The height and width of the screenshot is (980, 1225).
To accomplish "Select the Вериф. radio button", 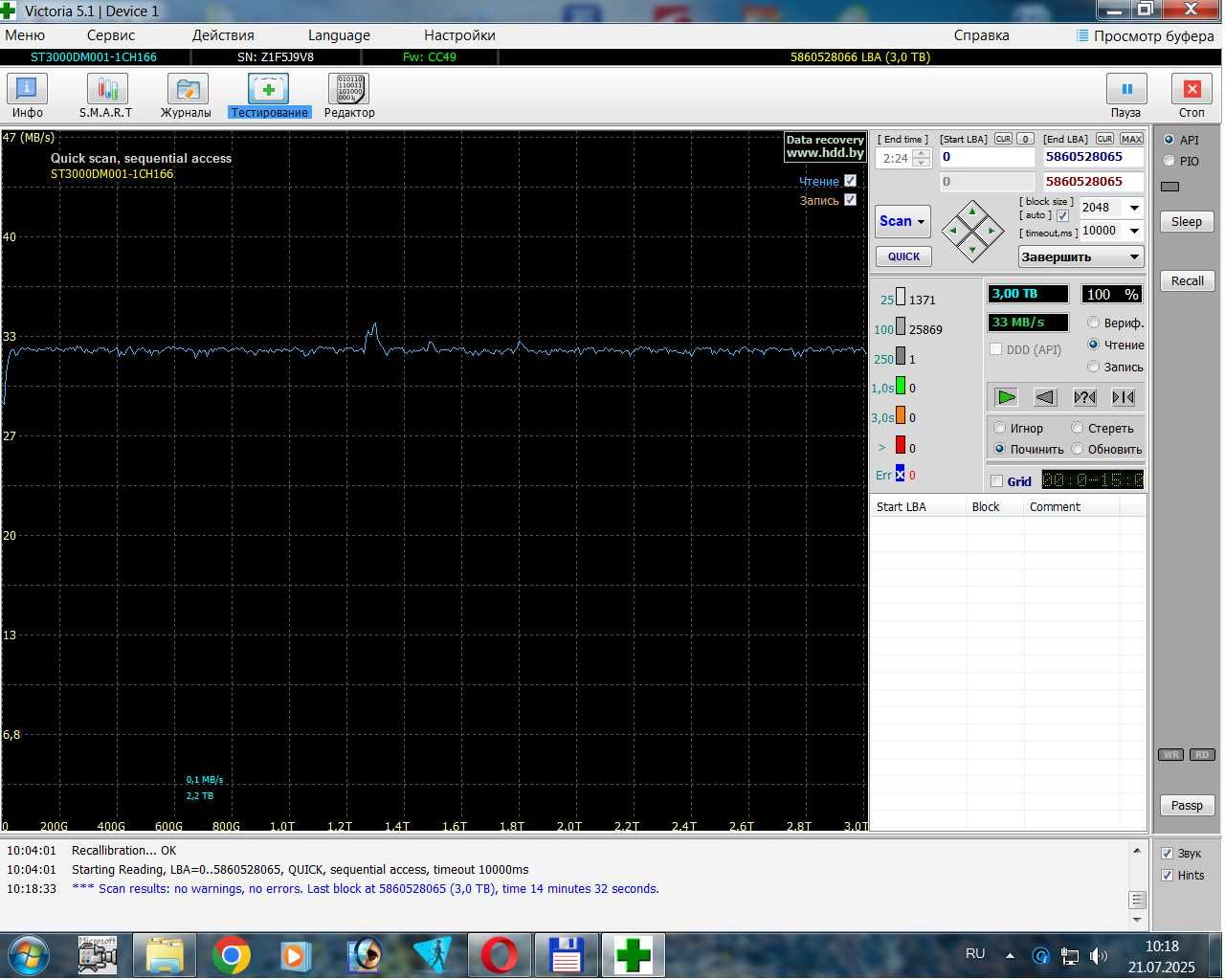I will [1093, 323].
